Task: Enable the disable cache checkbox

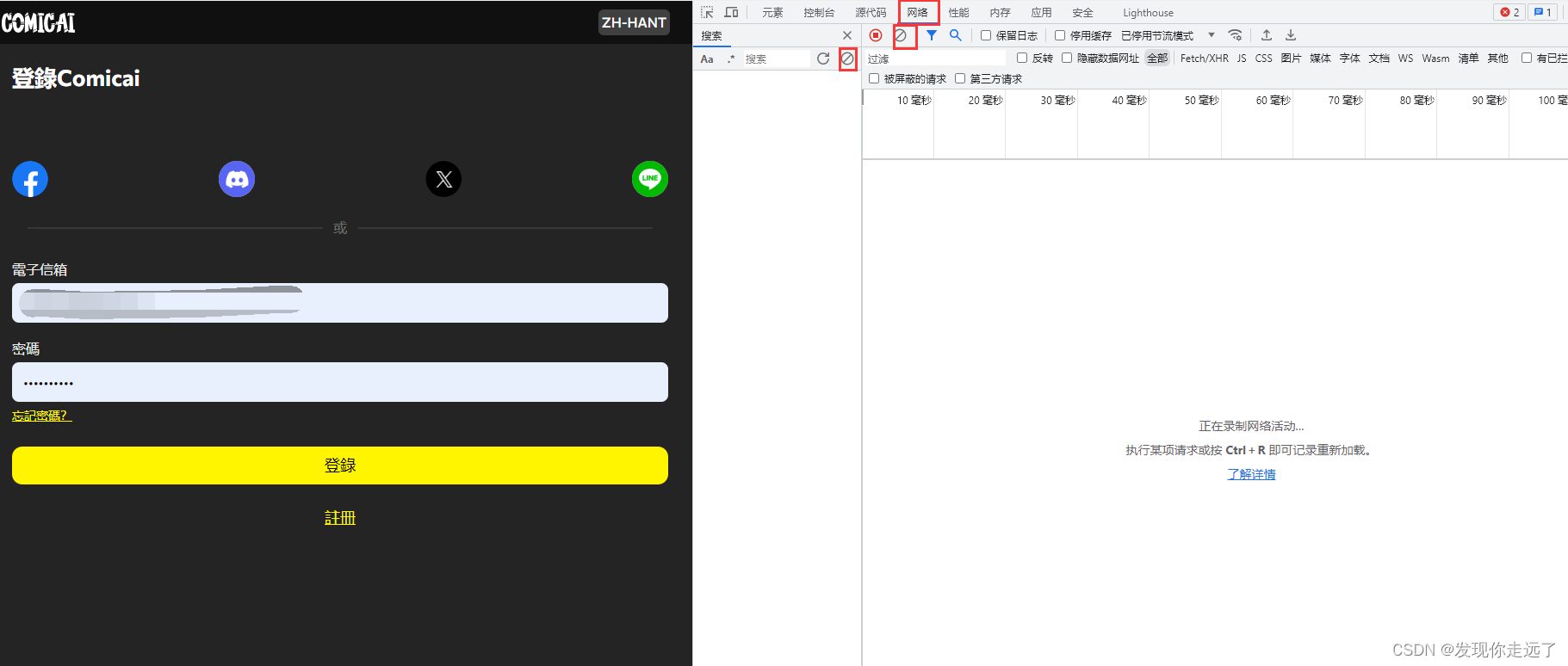Action: [1060, 35]
